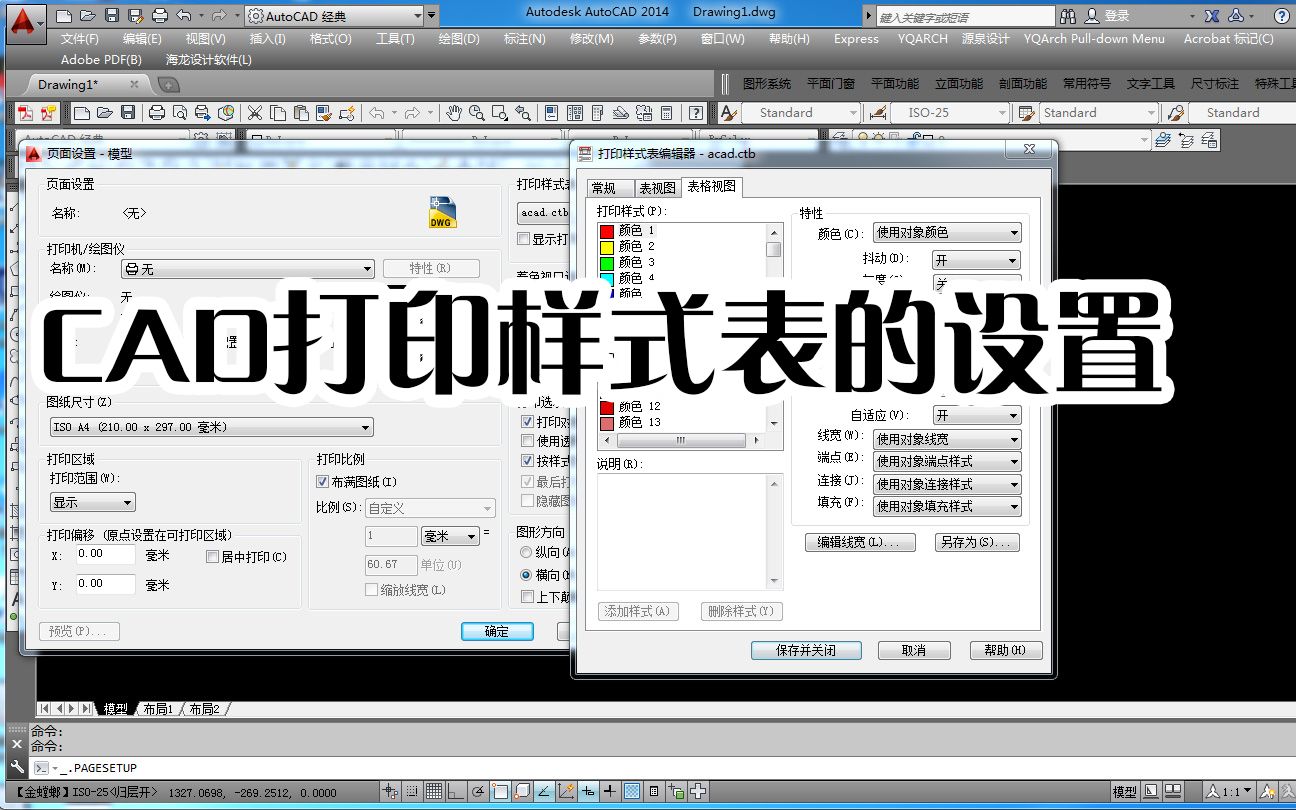The image size is (1296, 810).
Task: Click the Autodesk Exchange X icon
Action: point(1212,16)
